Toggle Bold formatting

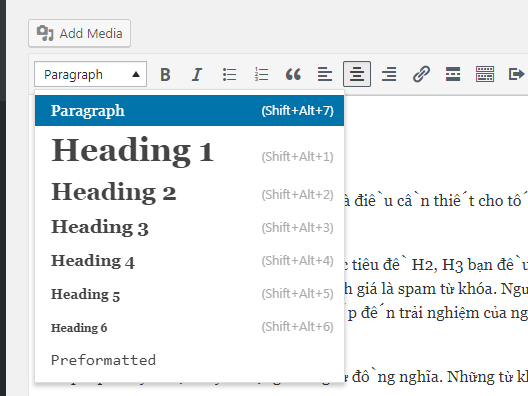point(165,74)
